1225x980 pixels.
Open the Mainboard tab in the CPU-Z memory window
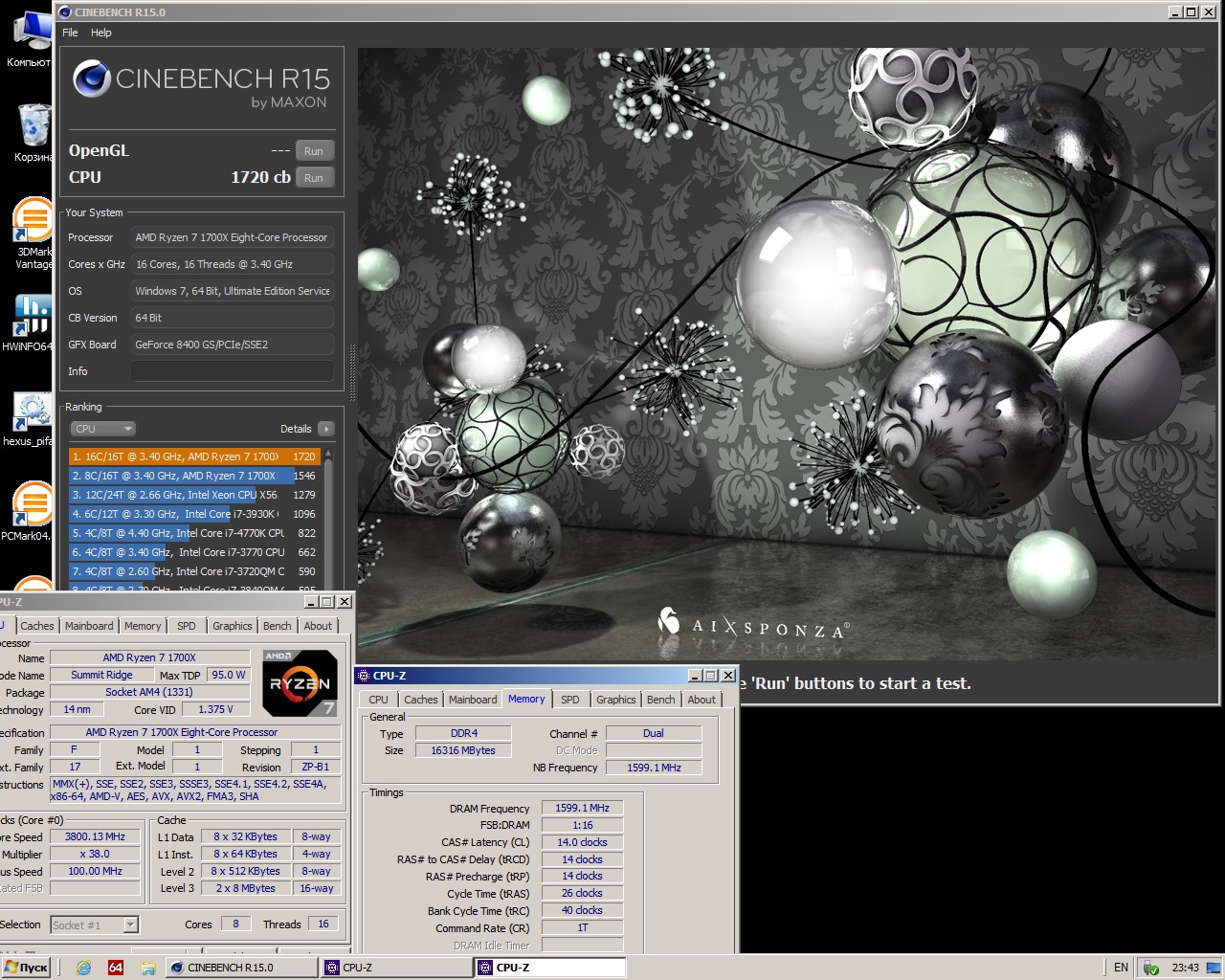click(473, 700)
